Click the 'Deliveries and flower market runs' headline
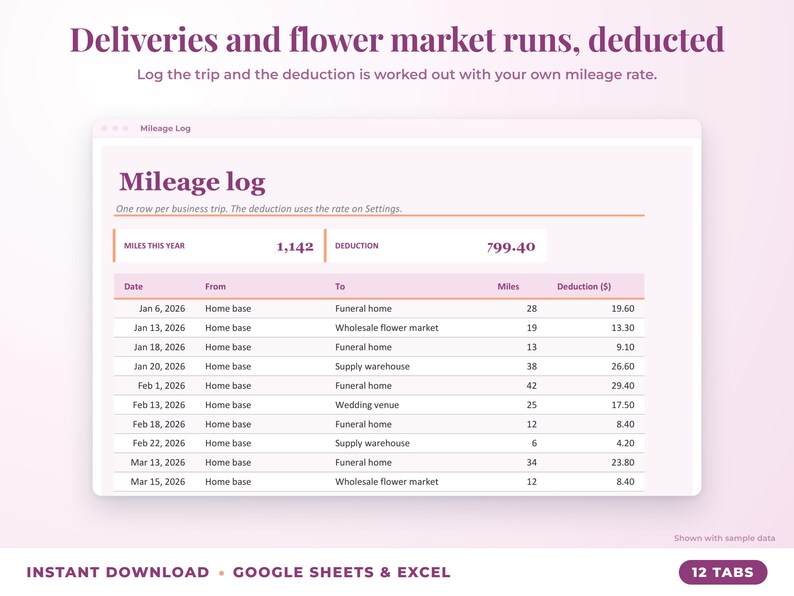The height and width of the screenshot is (596, 794). click(397, 39)
